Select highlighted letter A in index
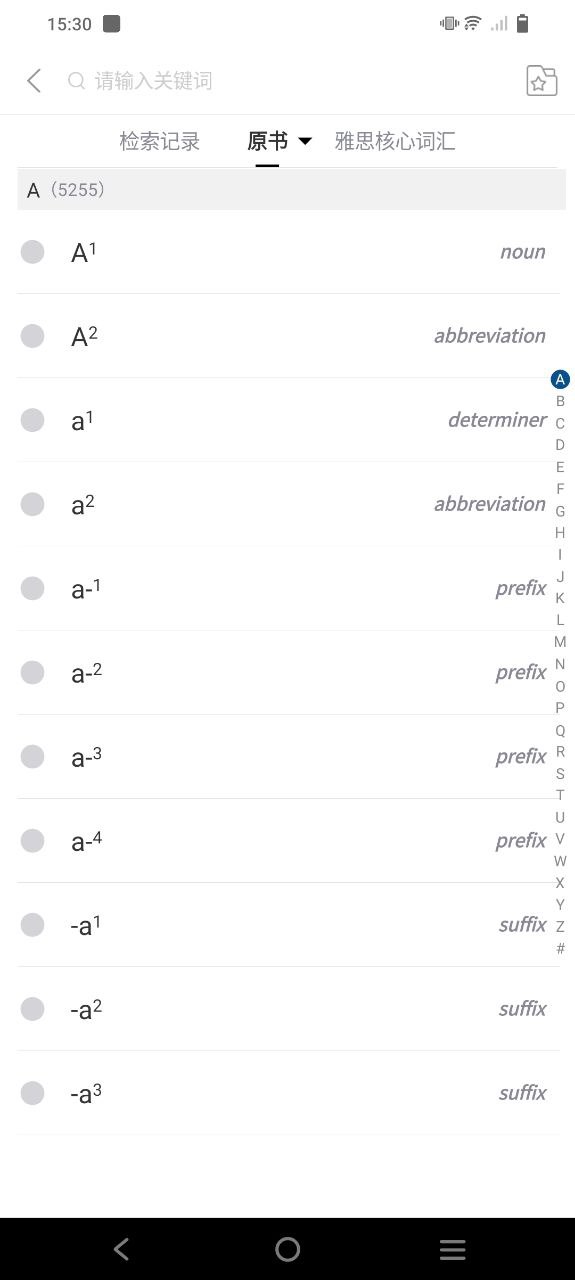The image size is (575, 1280). [560, 379]
